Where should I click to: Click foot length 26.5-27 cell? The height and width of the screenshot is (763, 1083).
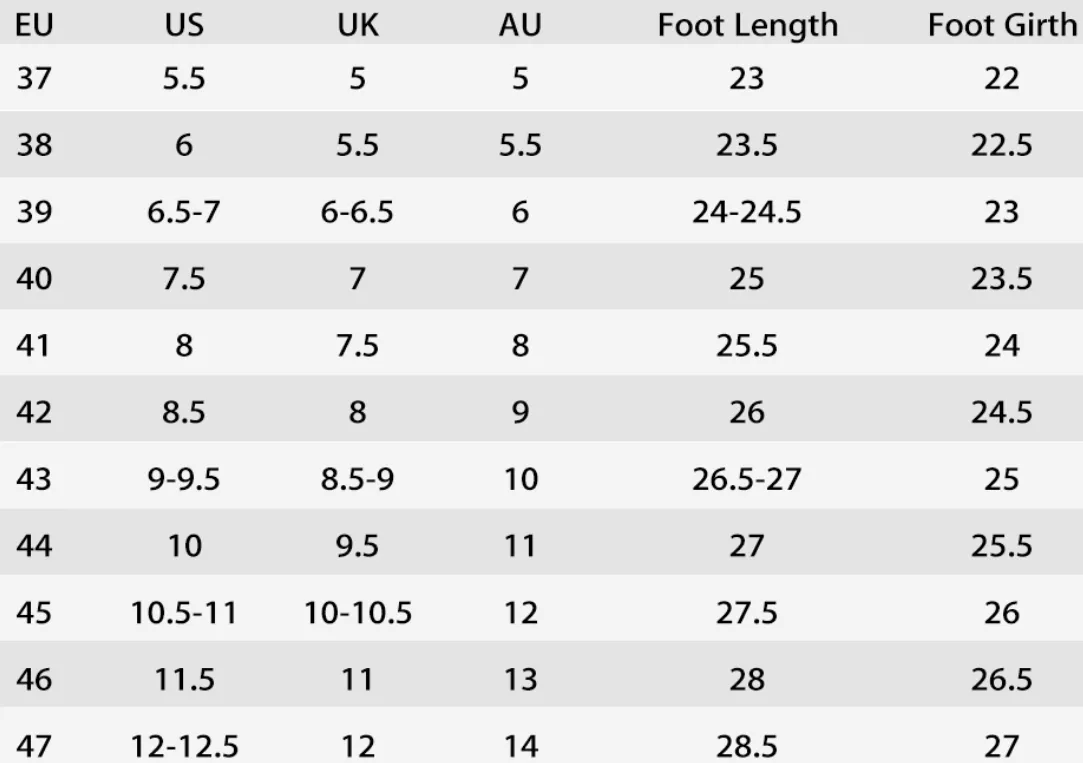click(747, 479)
